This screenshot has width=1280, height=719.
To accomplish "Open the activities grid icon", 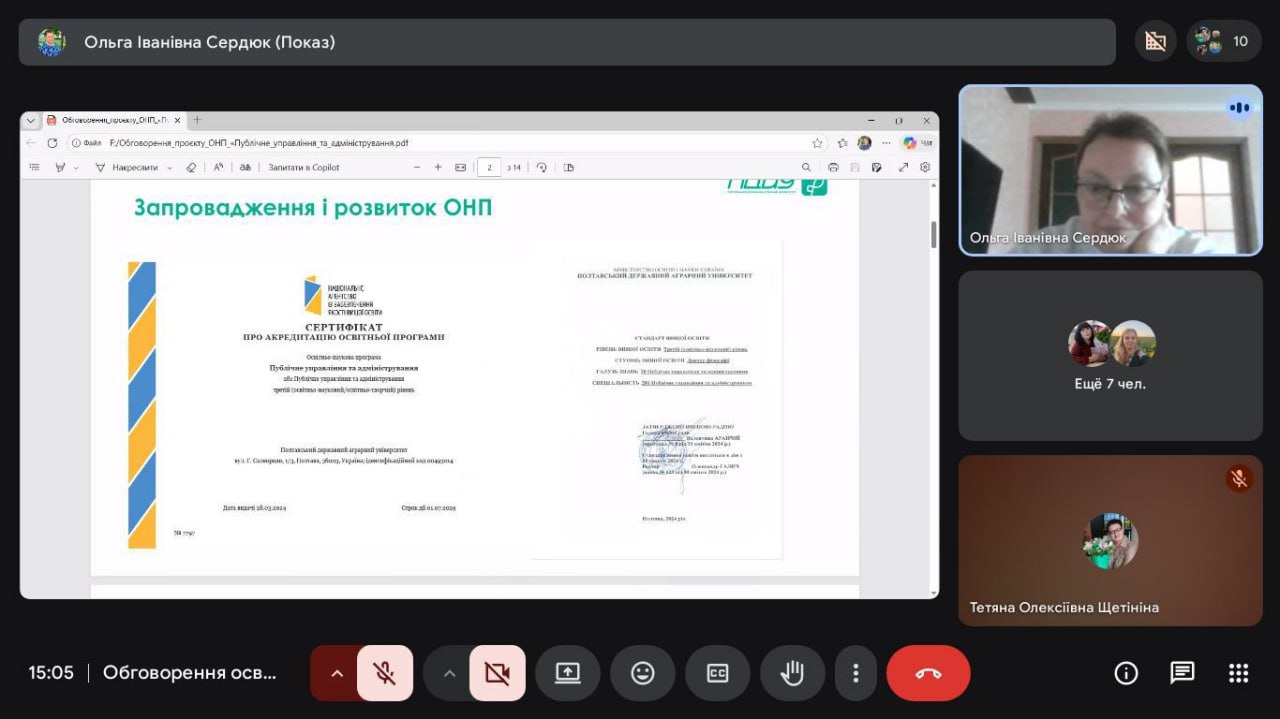I will tap(1238, 673).
